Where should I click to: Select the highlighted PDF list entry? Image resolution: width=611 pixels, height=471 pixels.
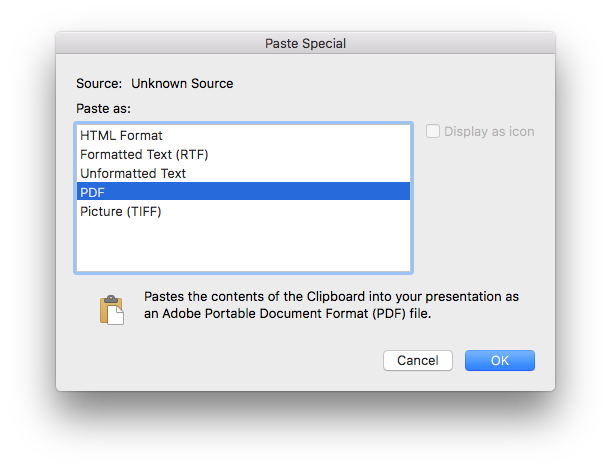tap(242, 192)
